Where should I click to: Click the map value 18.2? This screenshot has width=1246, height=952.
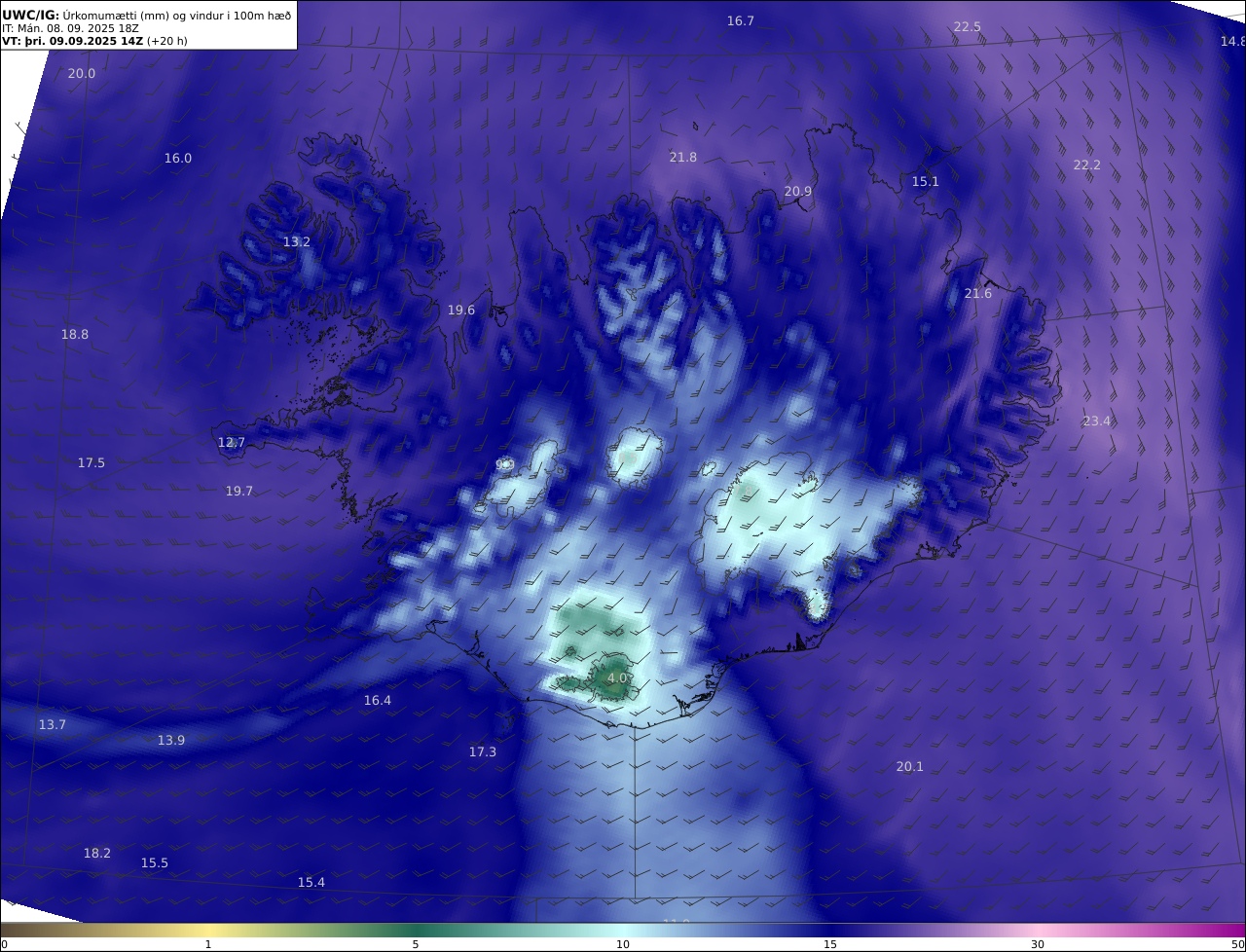(x=97, y=854)
